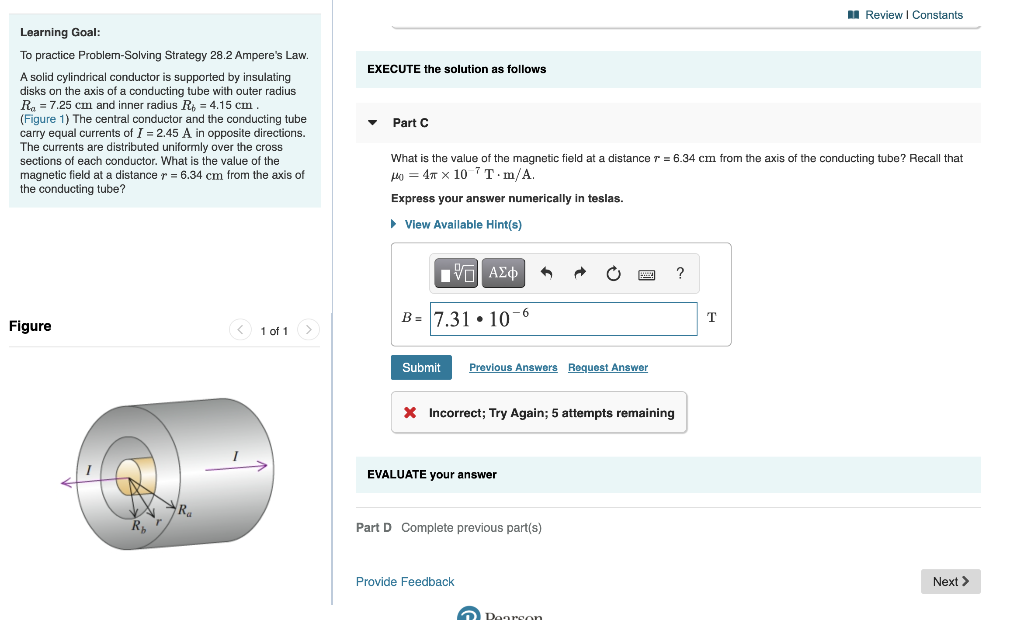Open Request Answer

click(607, 367)
